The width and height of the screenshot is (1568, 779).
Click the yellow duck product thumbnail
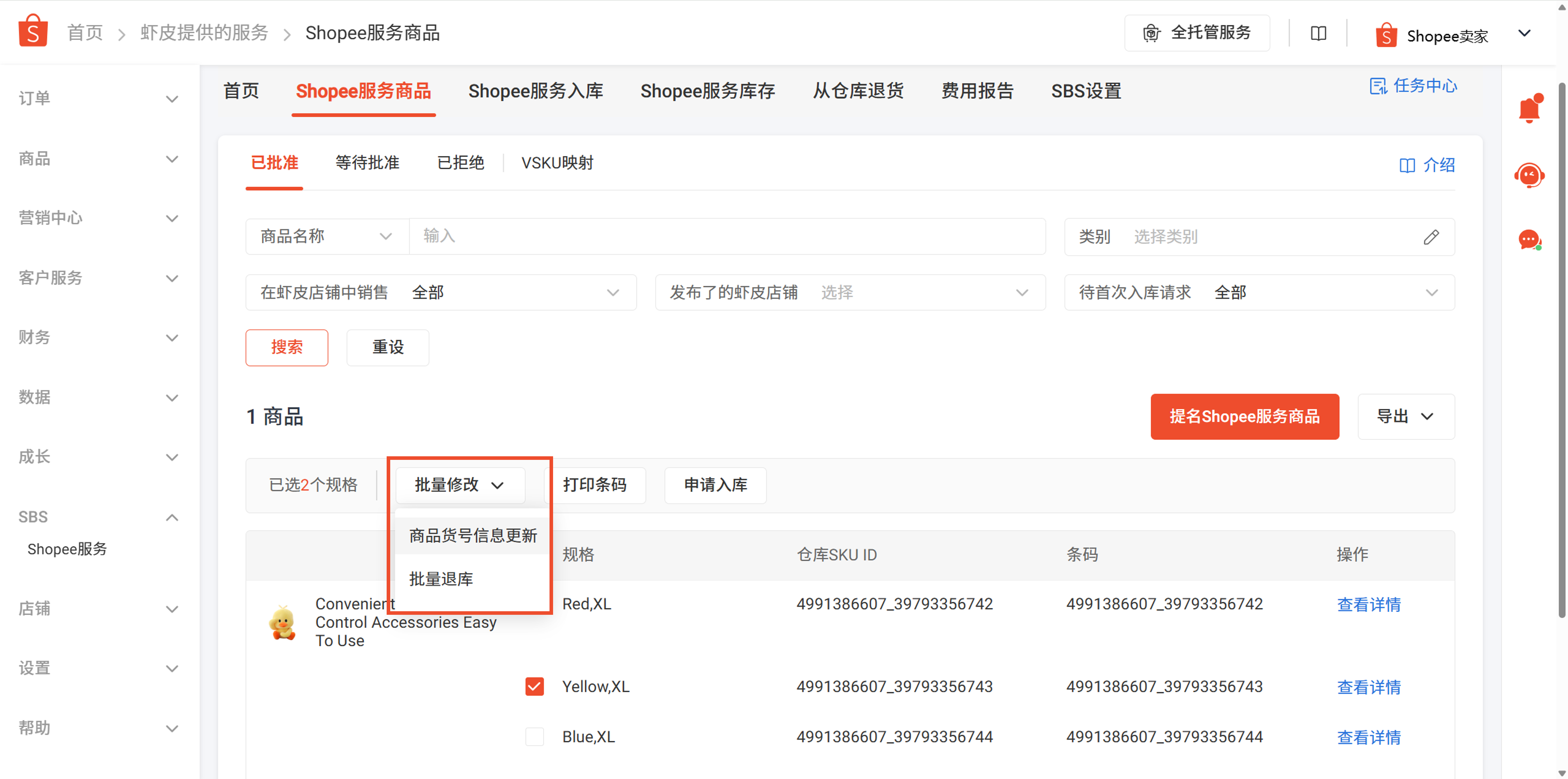pos(283,623)
